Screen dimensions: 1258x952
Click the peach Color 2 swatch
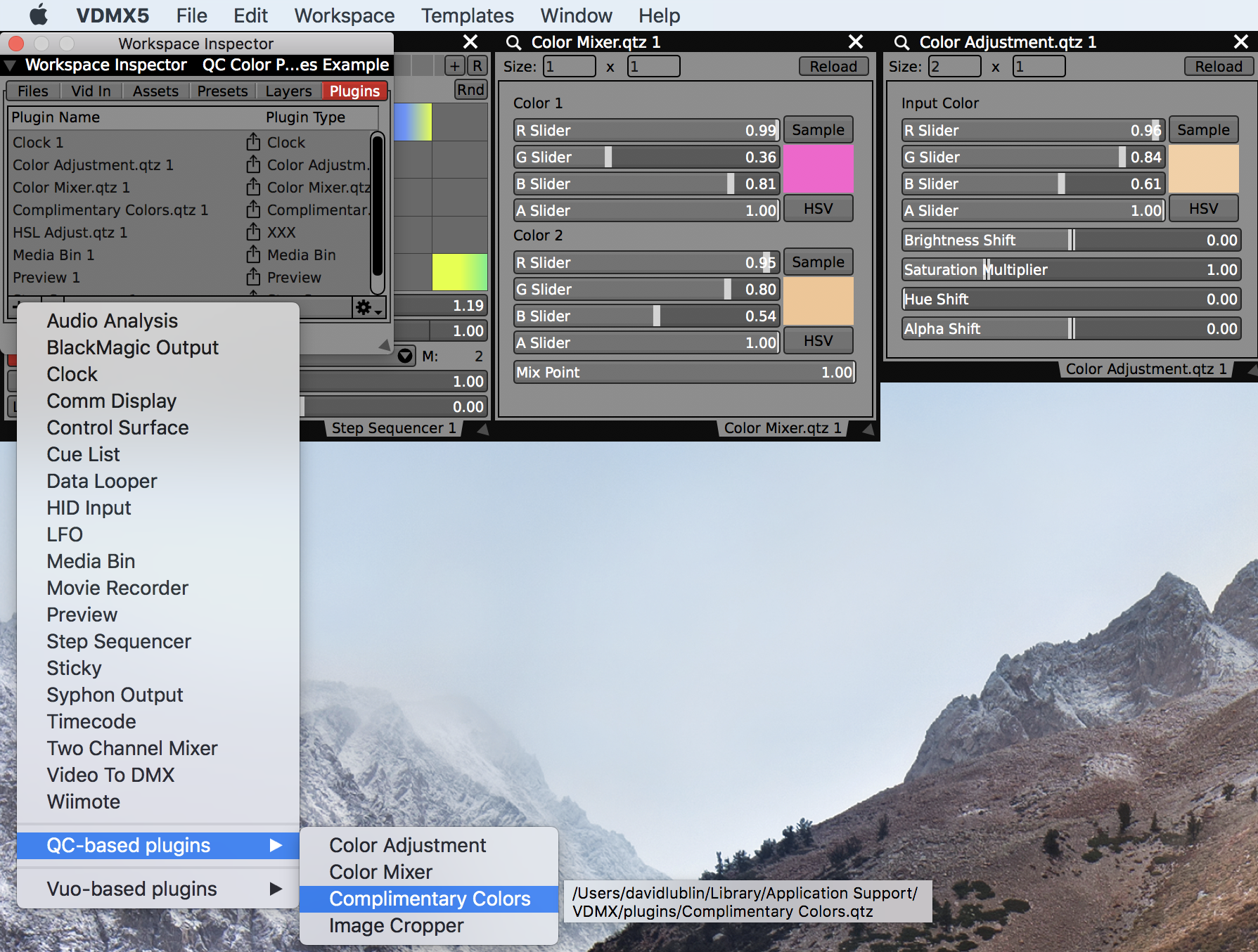pyautogui.click(x=819, y=301)
